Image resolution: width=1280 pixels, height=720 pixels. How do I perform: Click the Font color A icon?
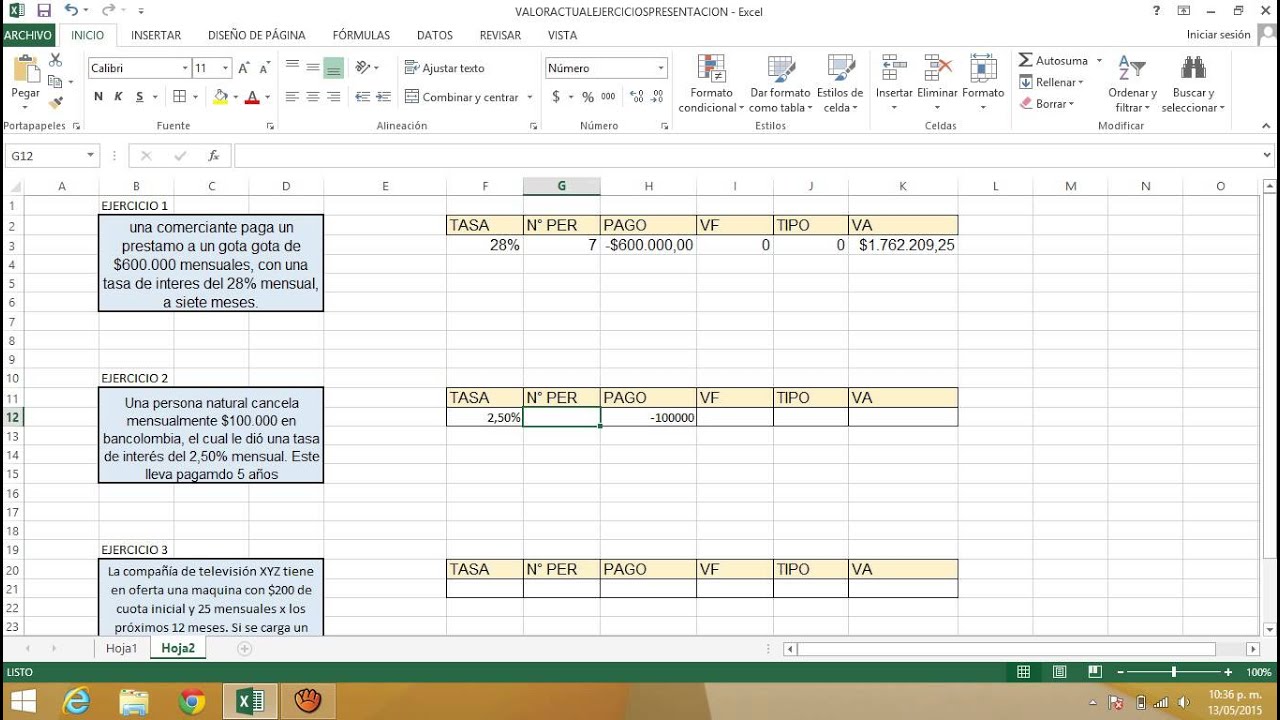click(x=252, y=97)
